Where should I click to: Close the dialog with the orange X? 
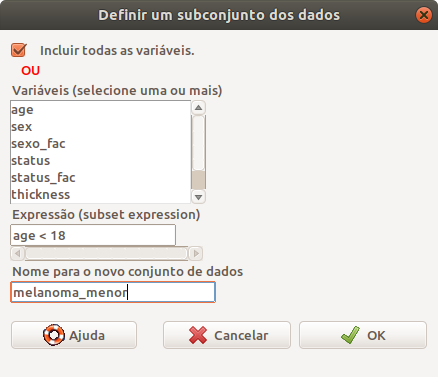coord(424,15)
